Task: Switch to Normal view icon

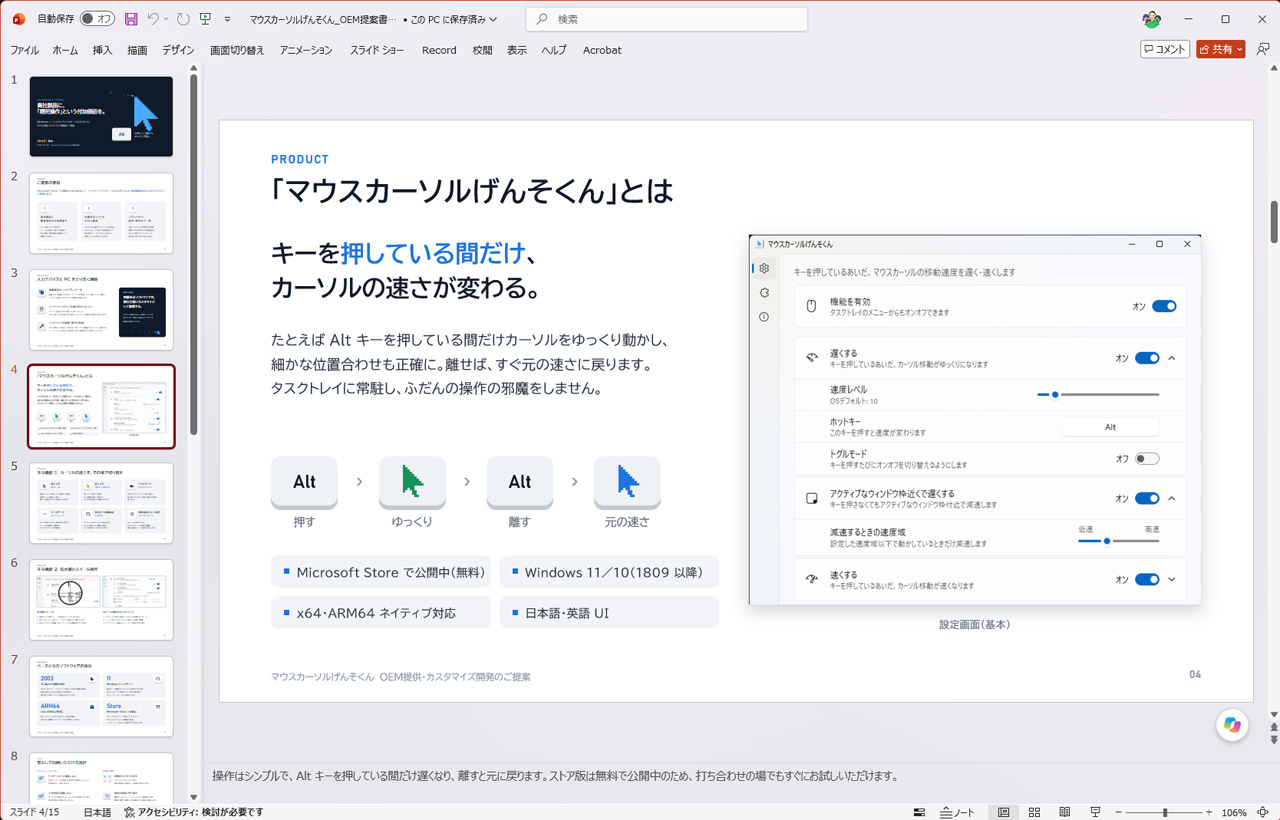Action: (x=1004, y=812)
